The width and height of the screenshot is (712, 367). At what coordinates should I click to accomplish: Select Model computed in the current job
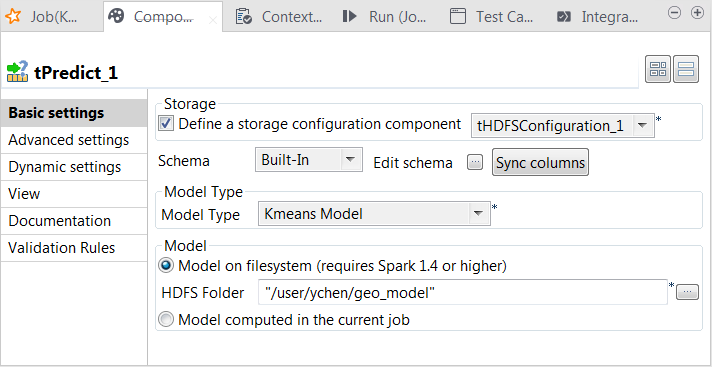166,320
